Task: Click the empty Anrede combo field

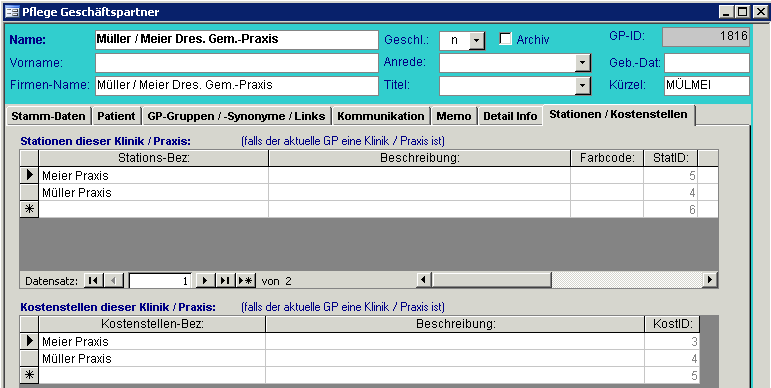Action: point(507,62)
